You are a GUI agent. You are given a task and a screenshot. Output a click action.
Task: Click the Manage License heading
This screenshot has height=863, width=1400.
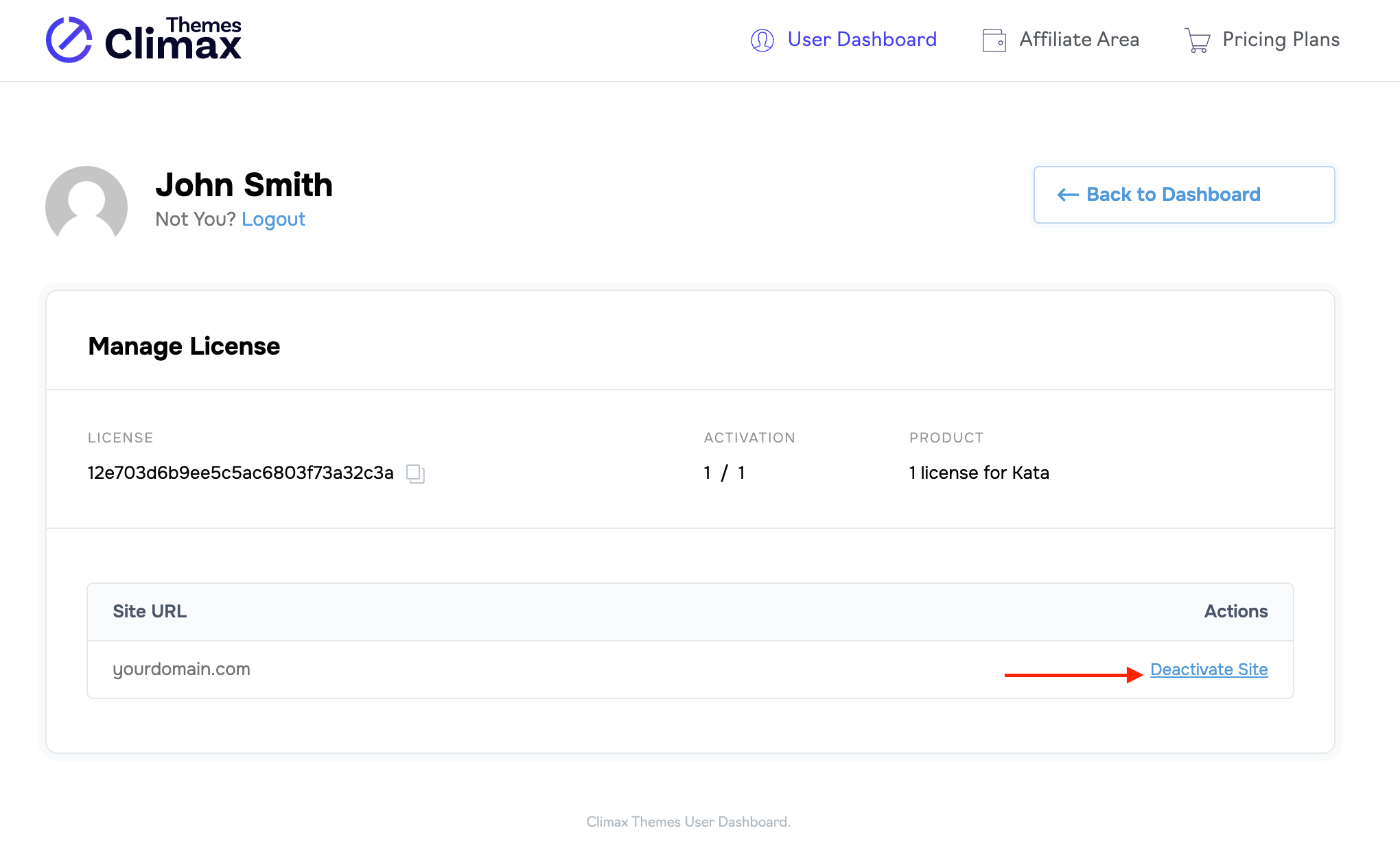click(x=184, y=346)
